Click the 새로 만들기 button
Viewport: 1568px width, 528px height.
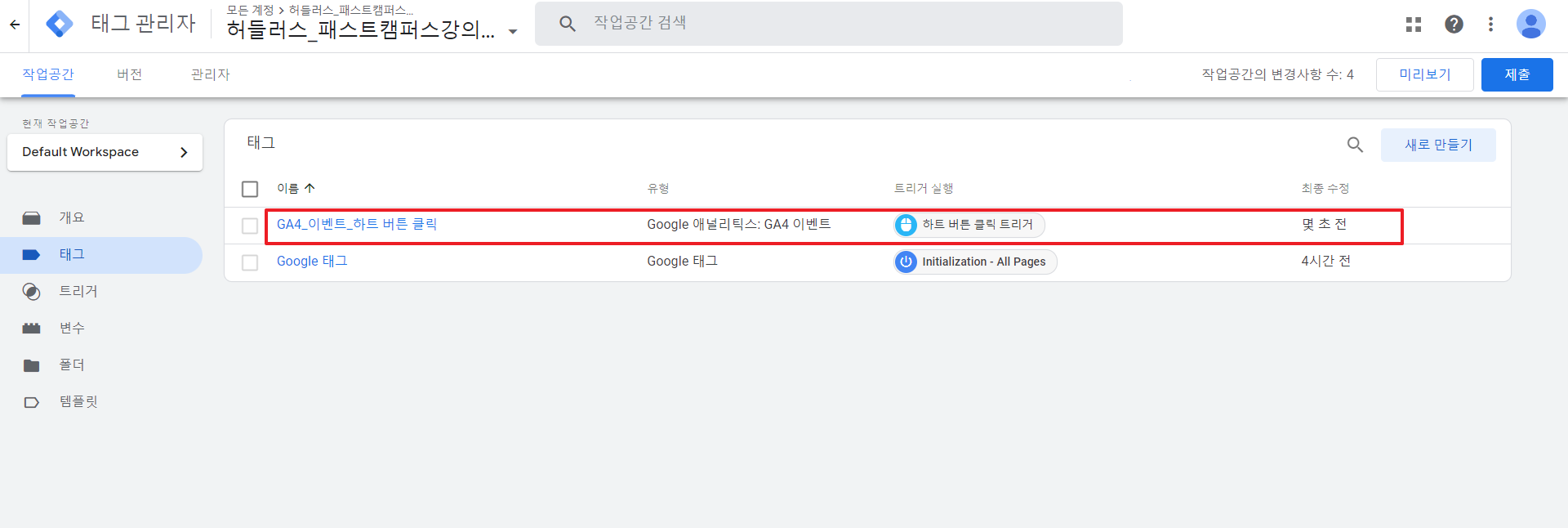pos(1438,145)
